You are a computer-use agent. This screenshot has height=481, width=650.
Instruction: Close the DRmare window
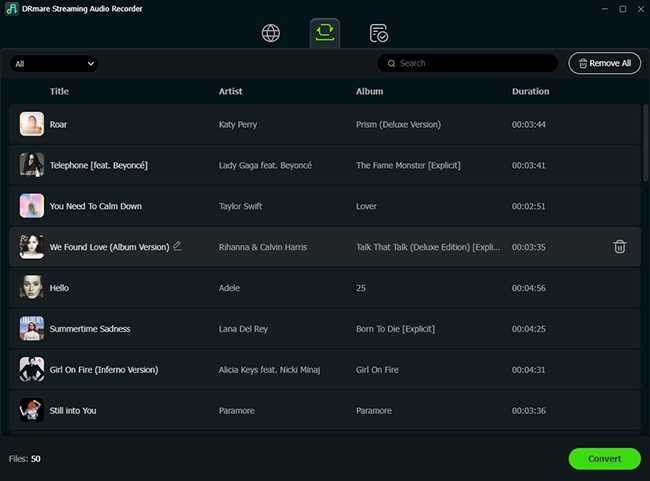click(x=640, y=9)
